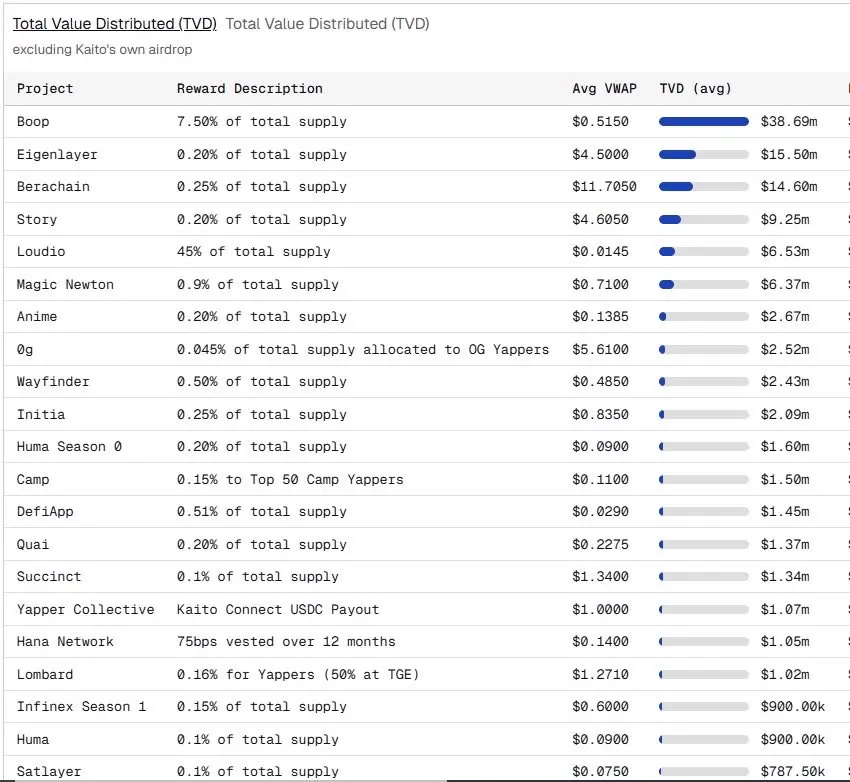The height and width of the screenshot is (782, 850).
Task: Click the $9.25m TVD value
Action: [x=785, y=220]
